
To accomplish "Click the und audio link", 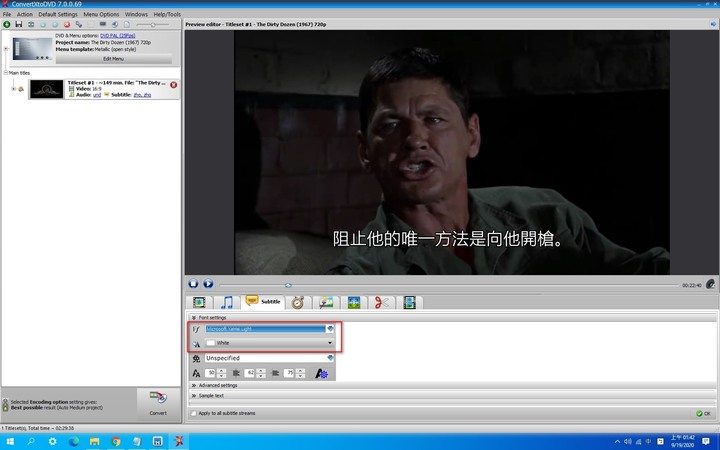I will tap(97, 95).
